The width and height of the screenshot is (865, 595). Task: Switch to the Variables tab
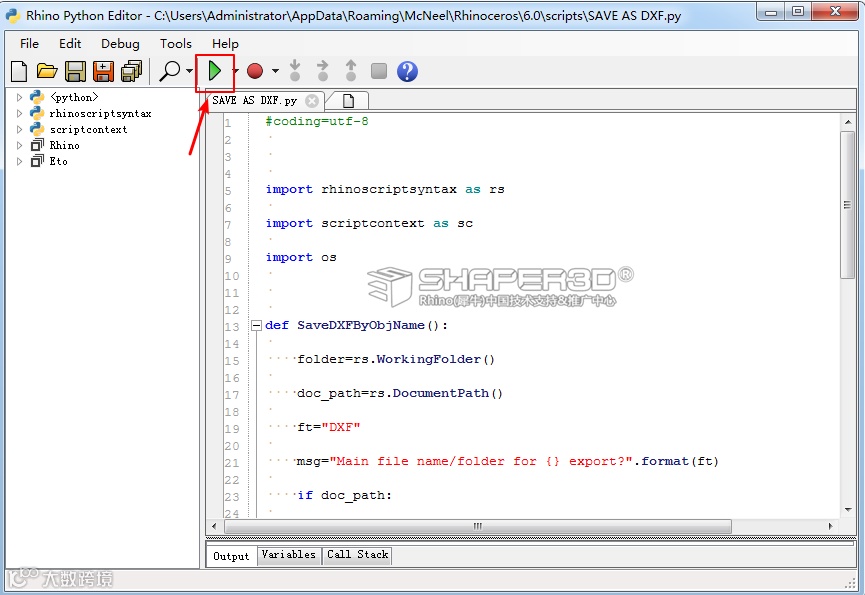[289, 555]
